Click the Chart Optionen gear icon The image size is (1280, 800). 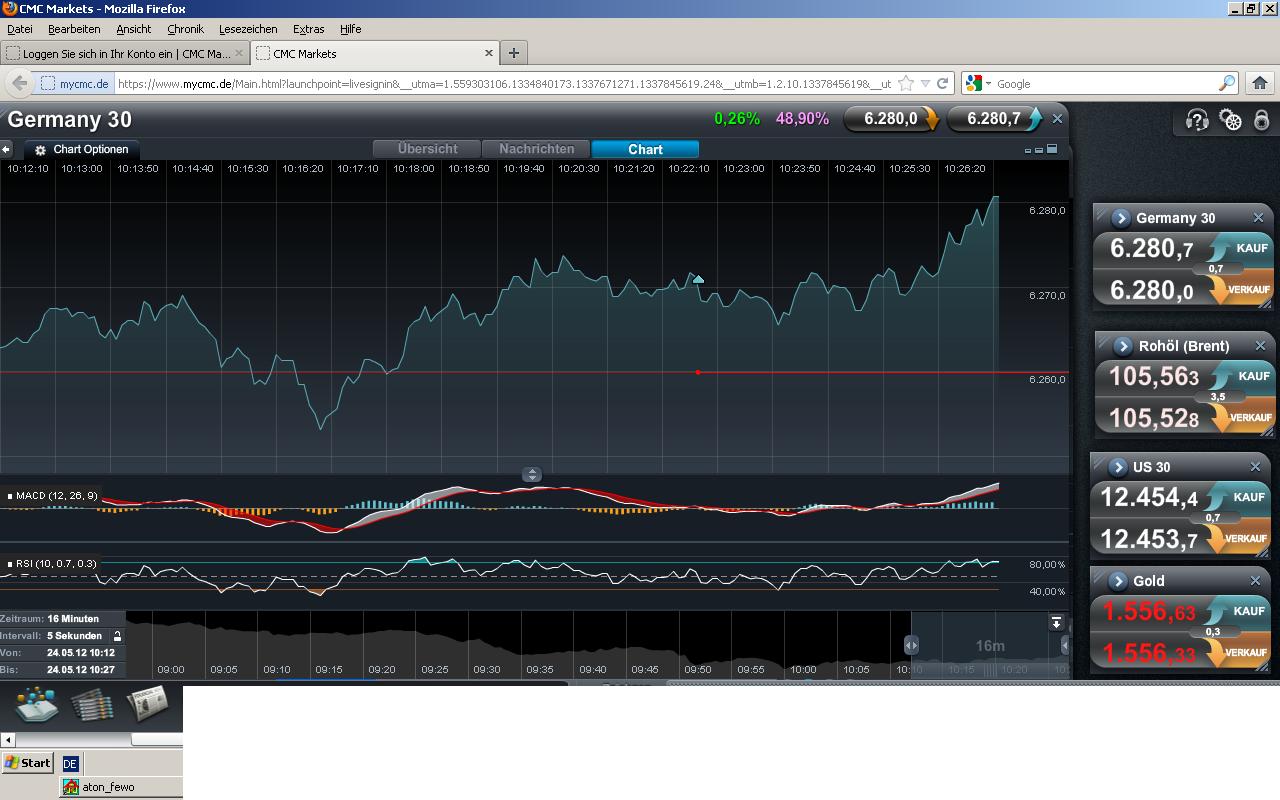pos(40,150)
